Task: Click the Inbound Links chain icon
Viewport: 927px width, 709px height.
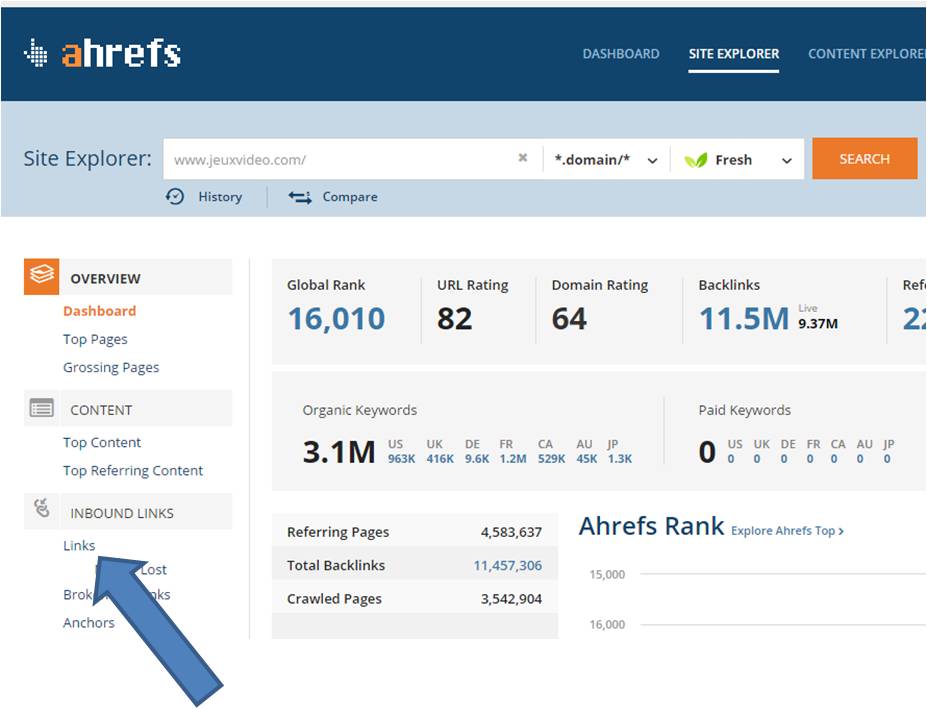Action: point(41,507)
